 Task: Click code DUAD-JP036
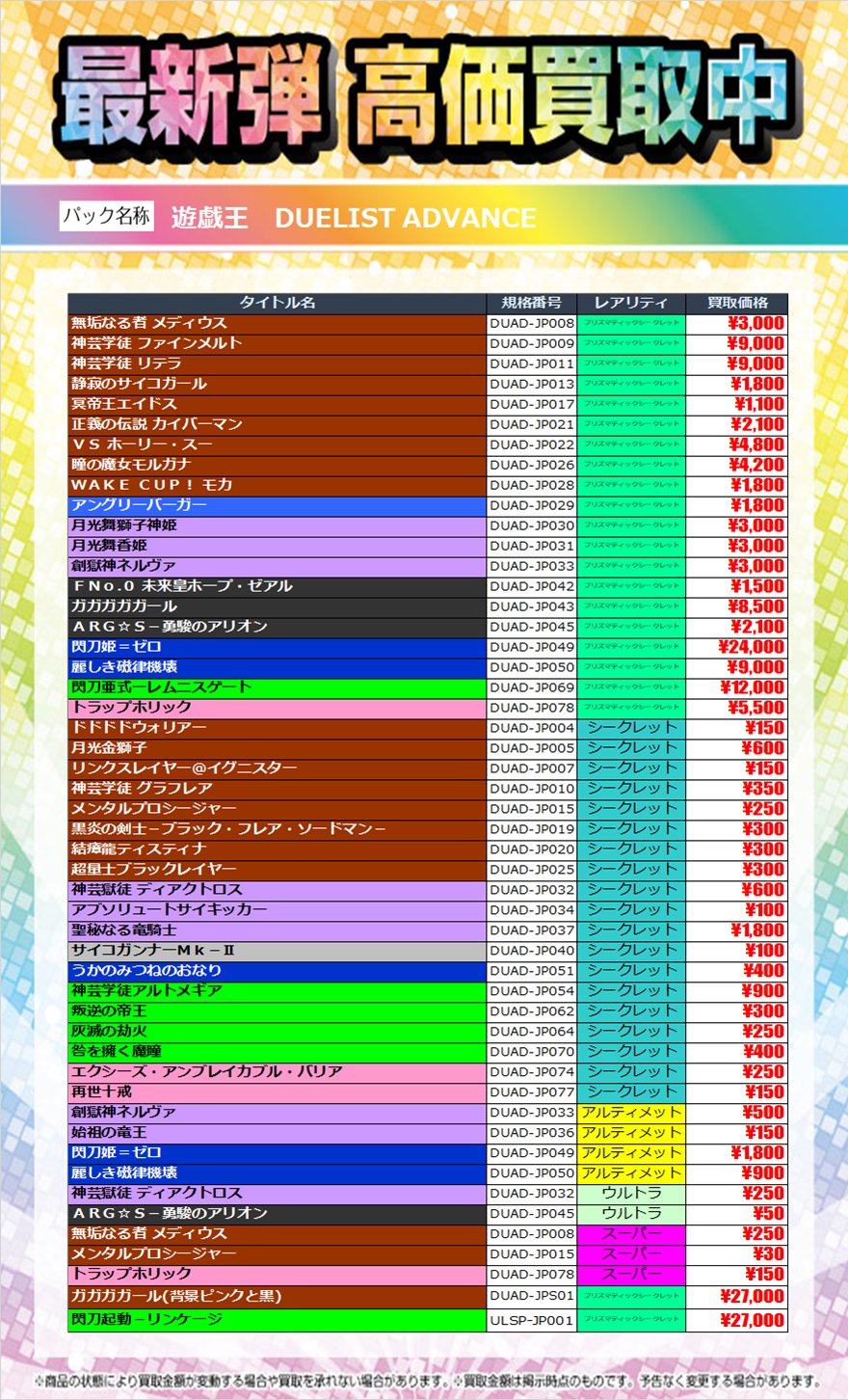click(x=532, y=1133)
